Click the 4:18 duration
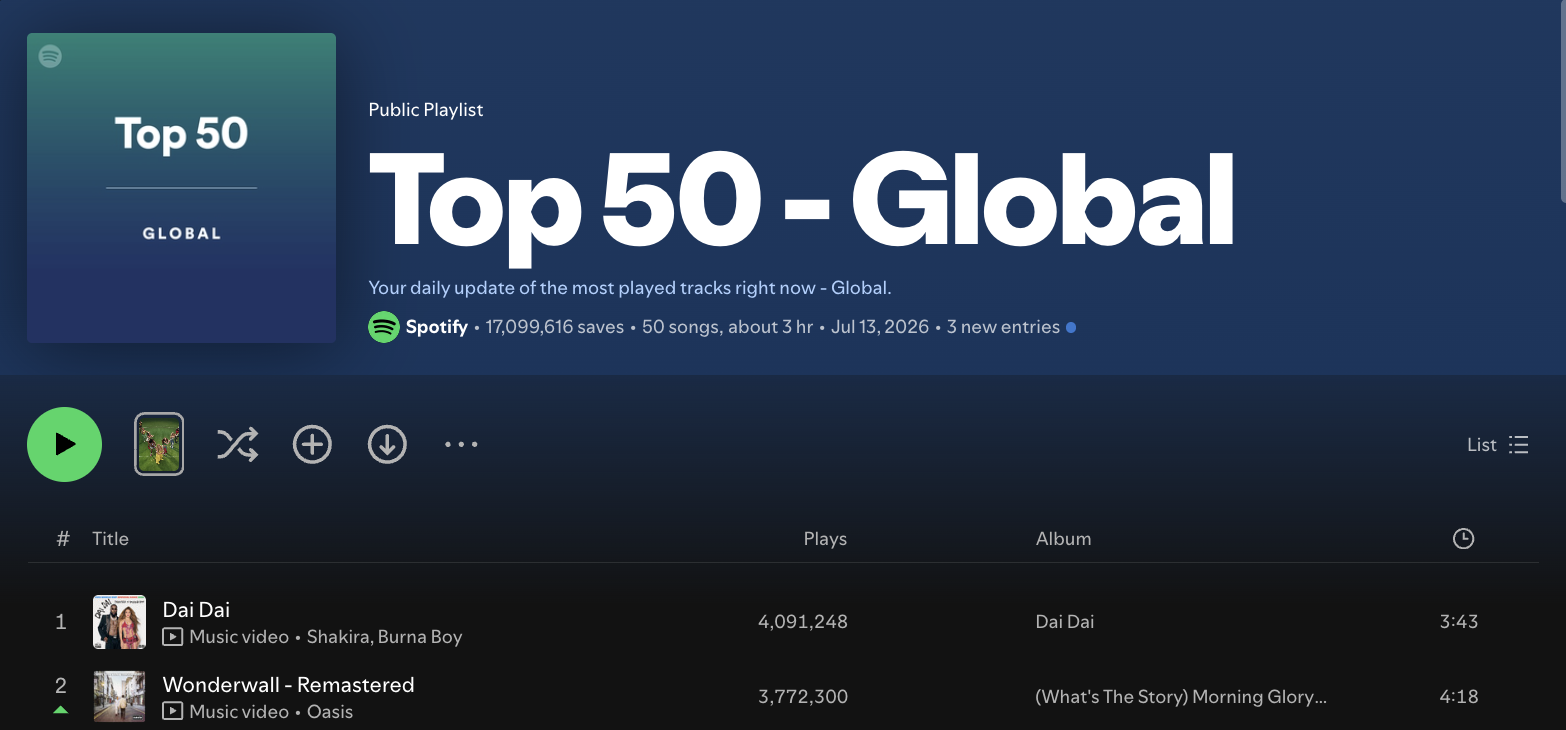 point(1459,697)
